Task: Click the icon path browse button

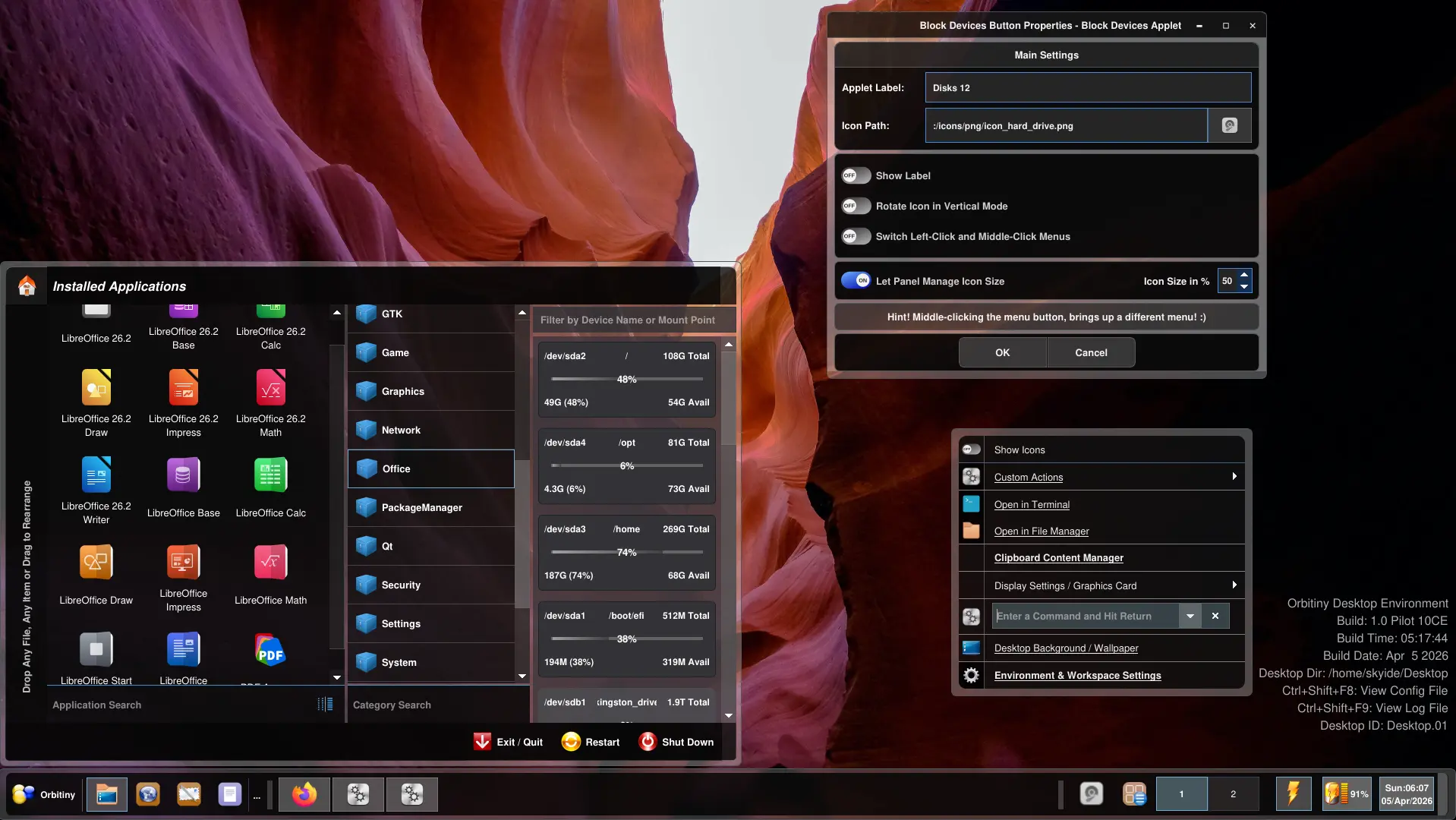Action: (x=1229, y=126)
